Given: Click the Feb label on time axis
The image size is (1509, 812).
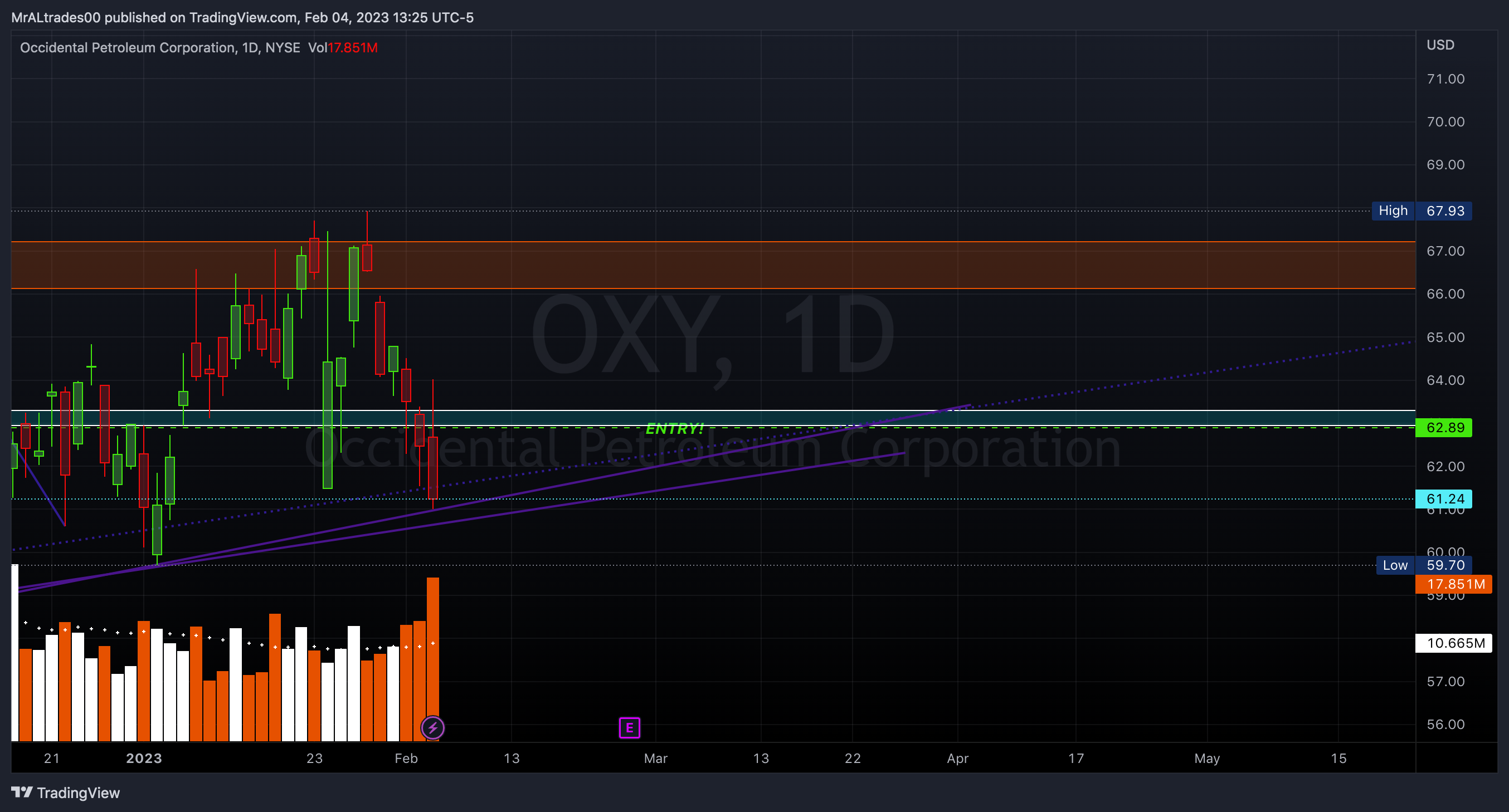Looking at the screenshot, I should (406, 758).
